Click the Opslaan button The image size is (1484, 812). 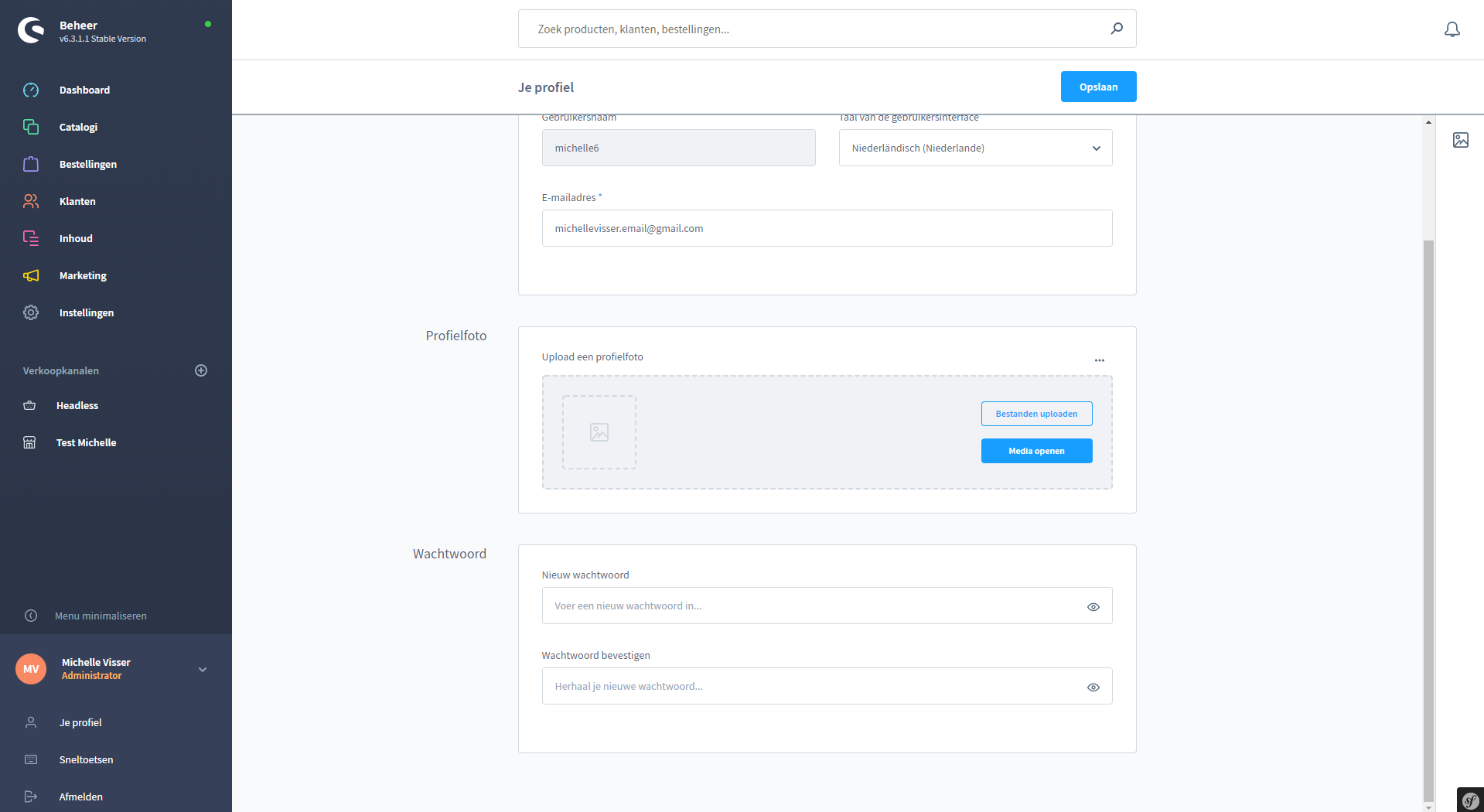(x=1097, y=87)
